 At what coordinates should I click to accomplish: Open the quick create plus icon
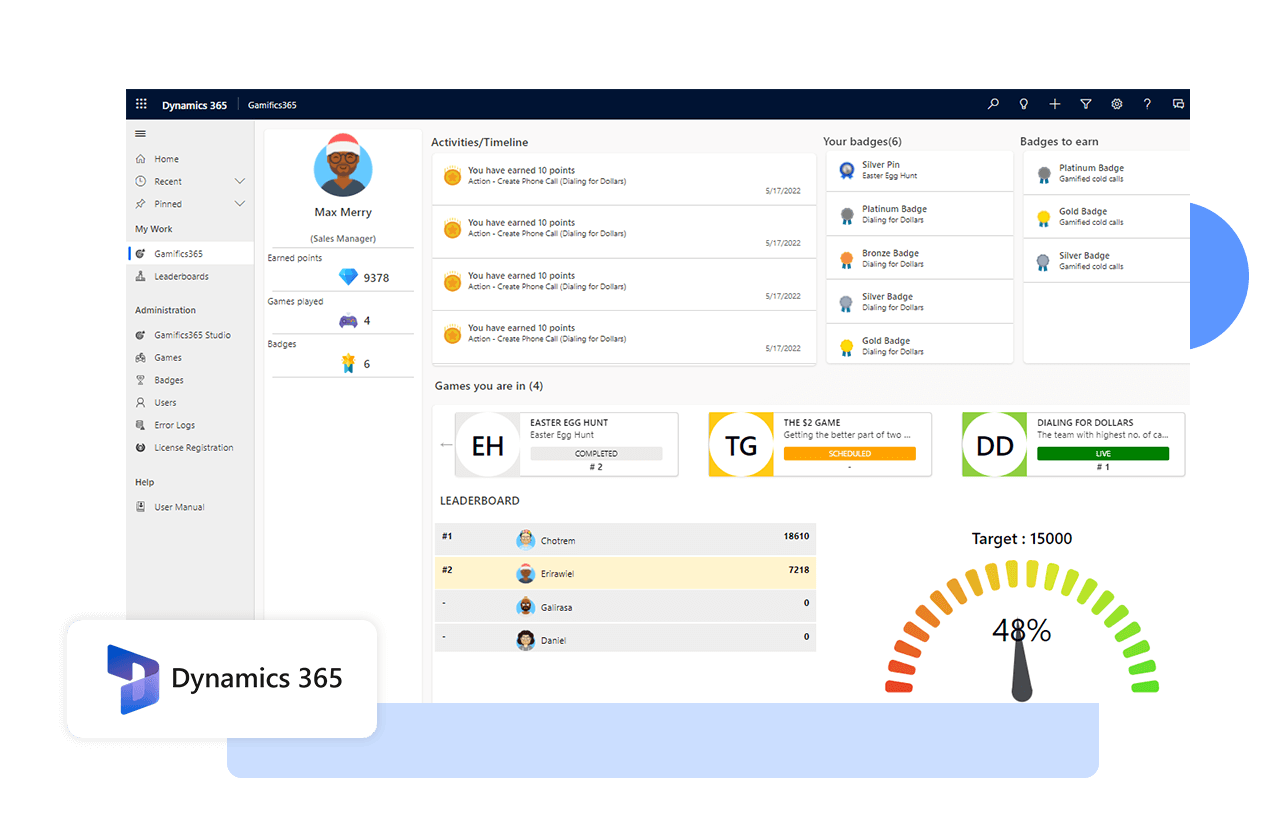1054,104
